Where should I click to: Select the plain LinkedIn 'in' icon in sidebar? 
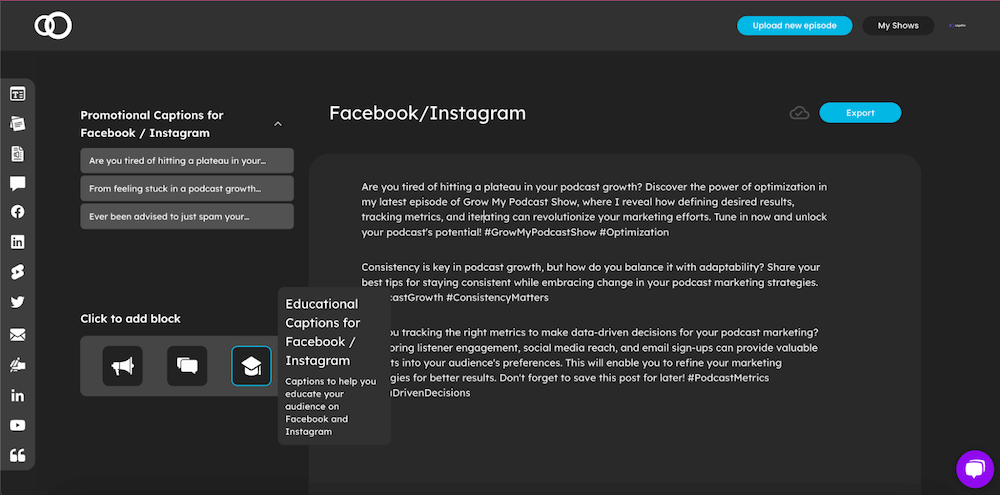18,395
